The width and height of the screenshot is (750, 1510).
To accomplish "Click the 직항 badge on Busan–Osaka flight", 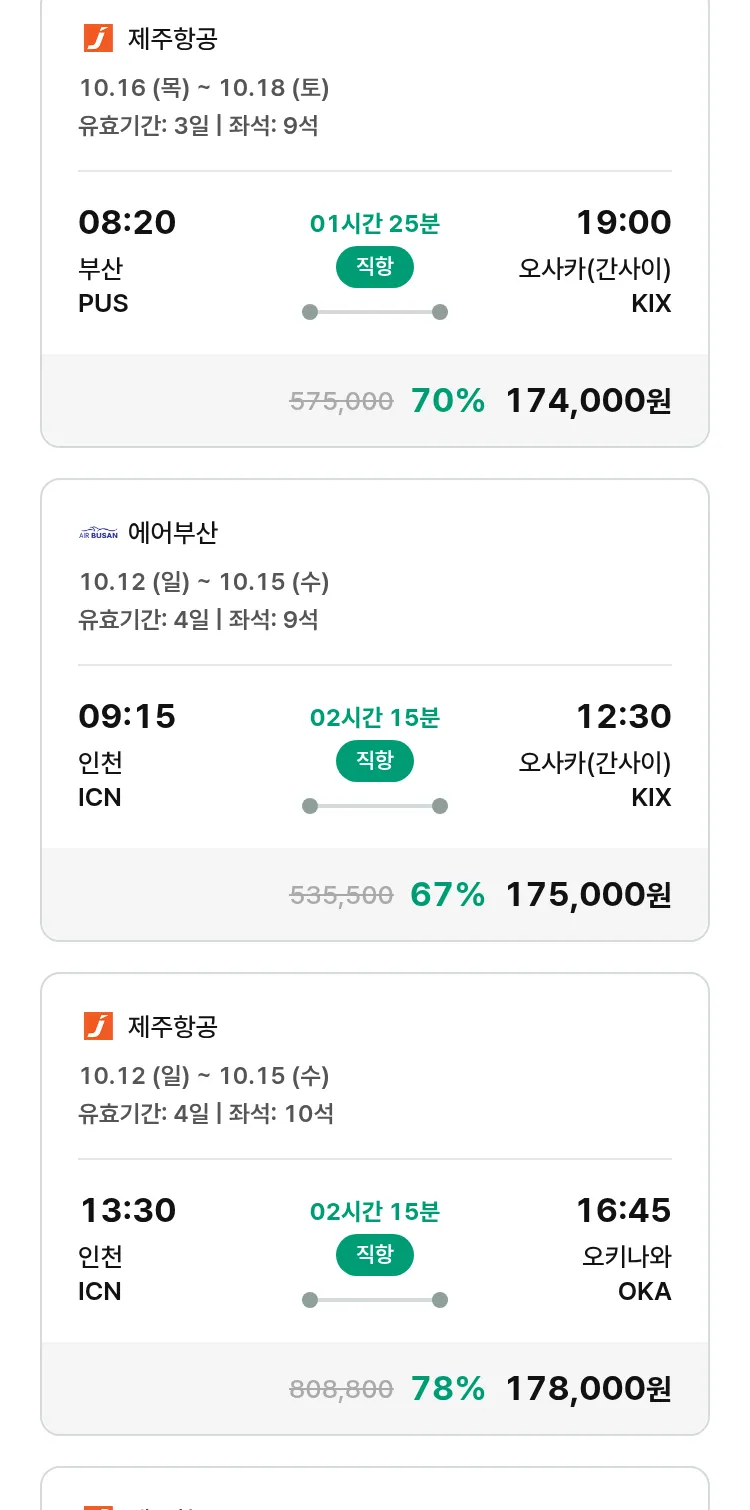I will coord(374,267).
